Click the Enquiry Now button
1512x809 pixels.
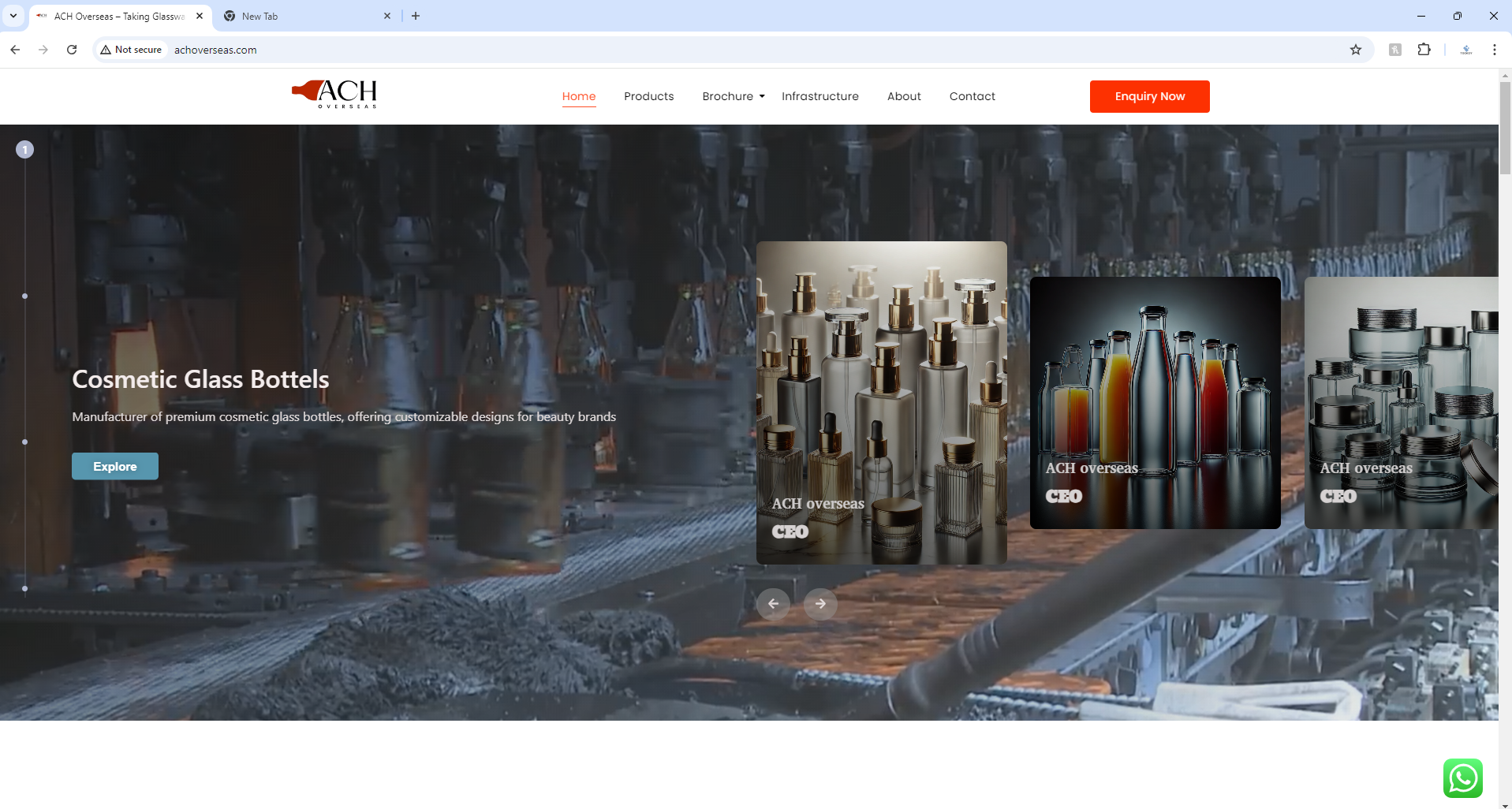1150,96
